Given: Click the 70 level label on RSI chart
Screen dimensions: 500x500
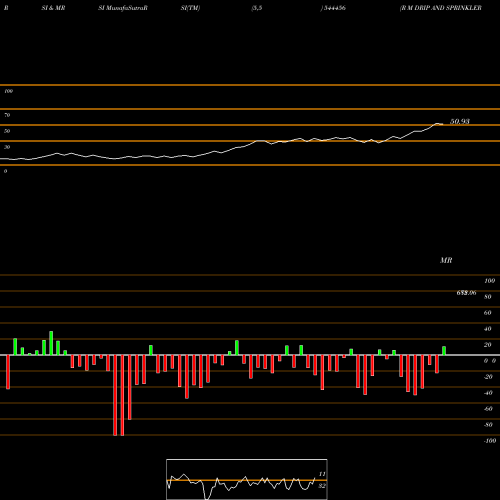Looking at the screenshot, I should click(7, 115).
